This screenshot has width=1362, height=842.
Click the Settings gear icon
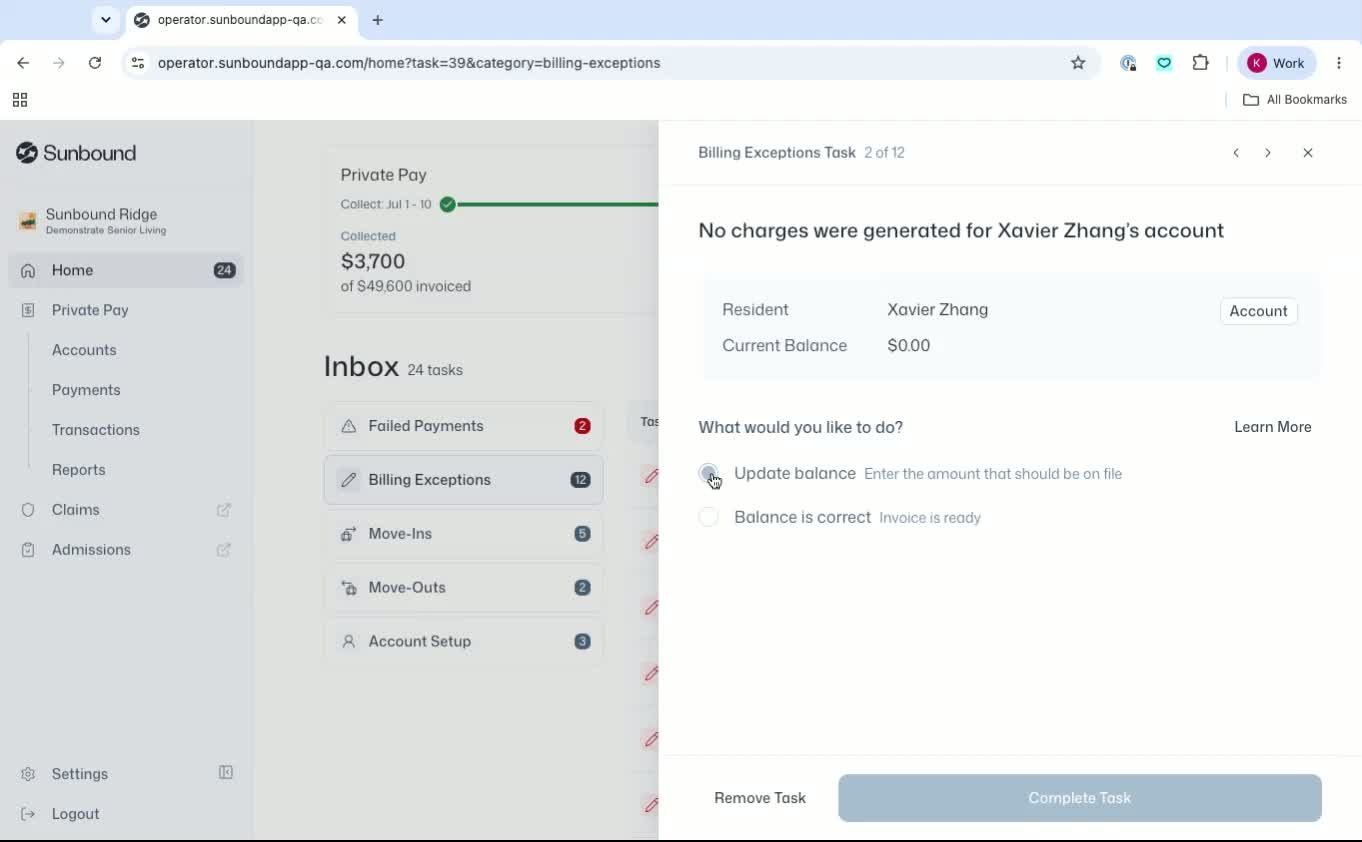28,774
